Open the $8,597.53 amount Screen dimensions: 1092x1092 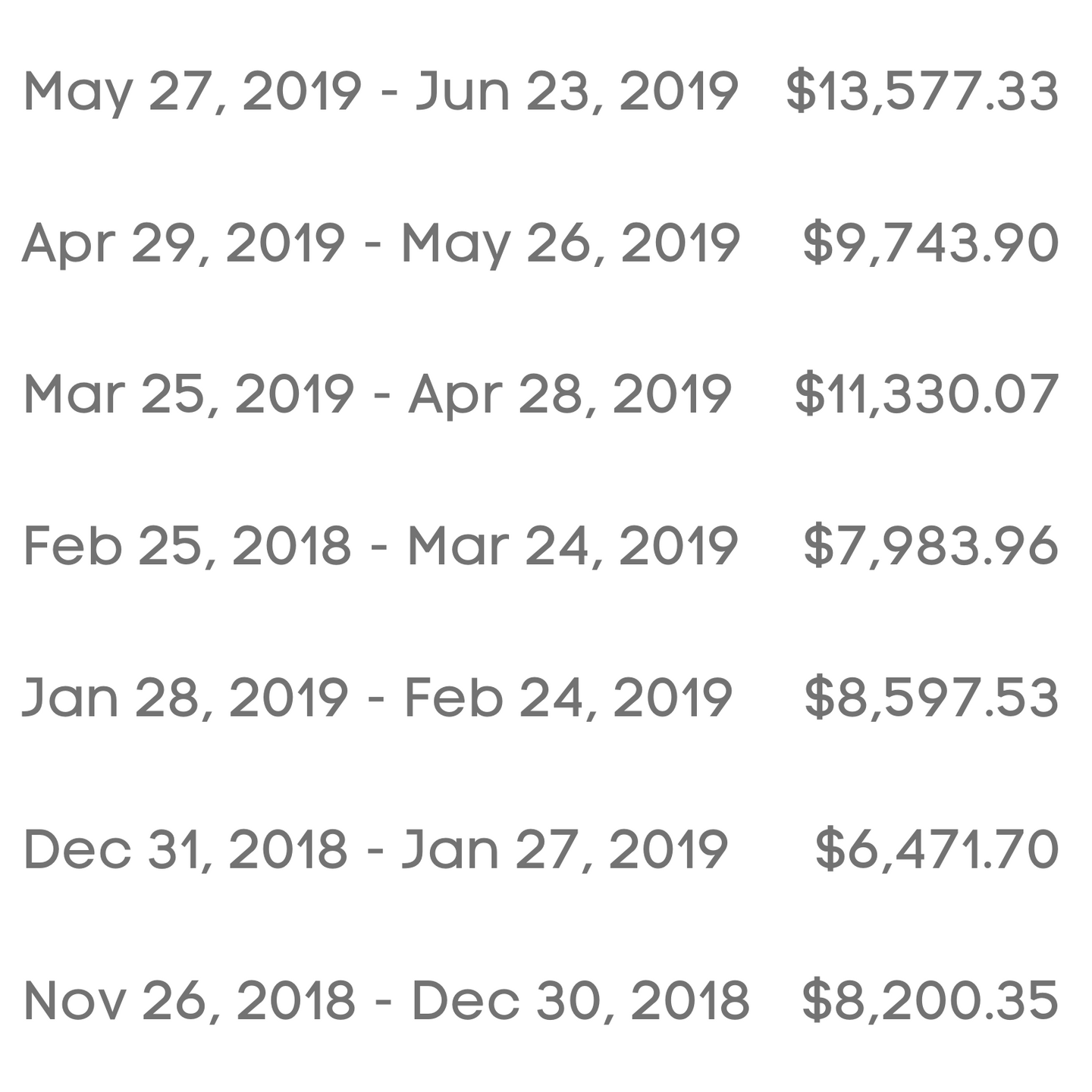pos(931,698)
